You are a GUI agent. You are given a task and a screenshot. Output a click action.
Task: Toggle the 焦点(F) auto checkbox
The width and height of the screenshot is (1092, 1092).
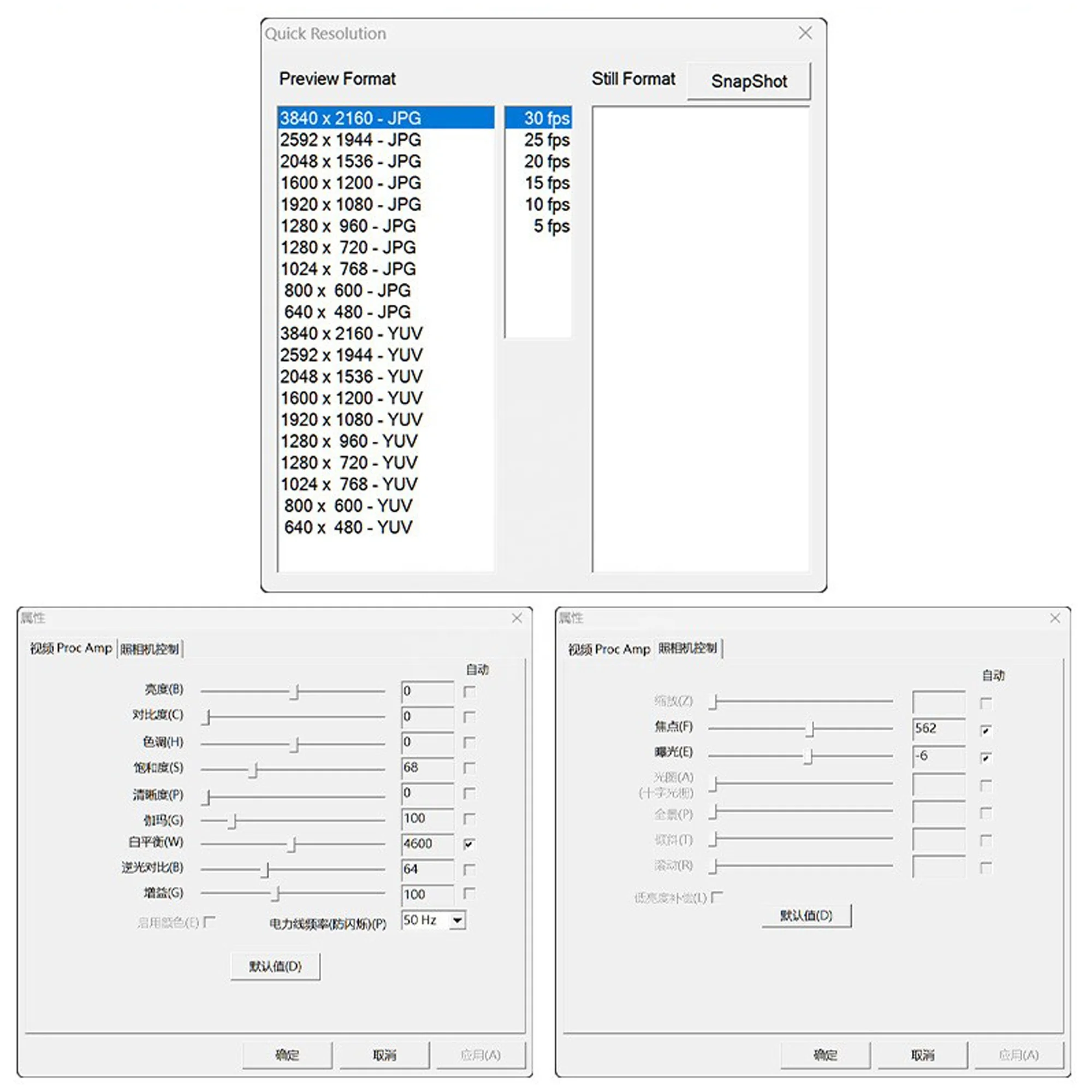[x=986, y=730]
